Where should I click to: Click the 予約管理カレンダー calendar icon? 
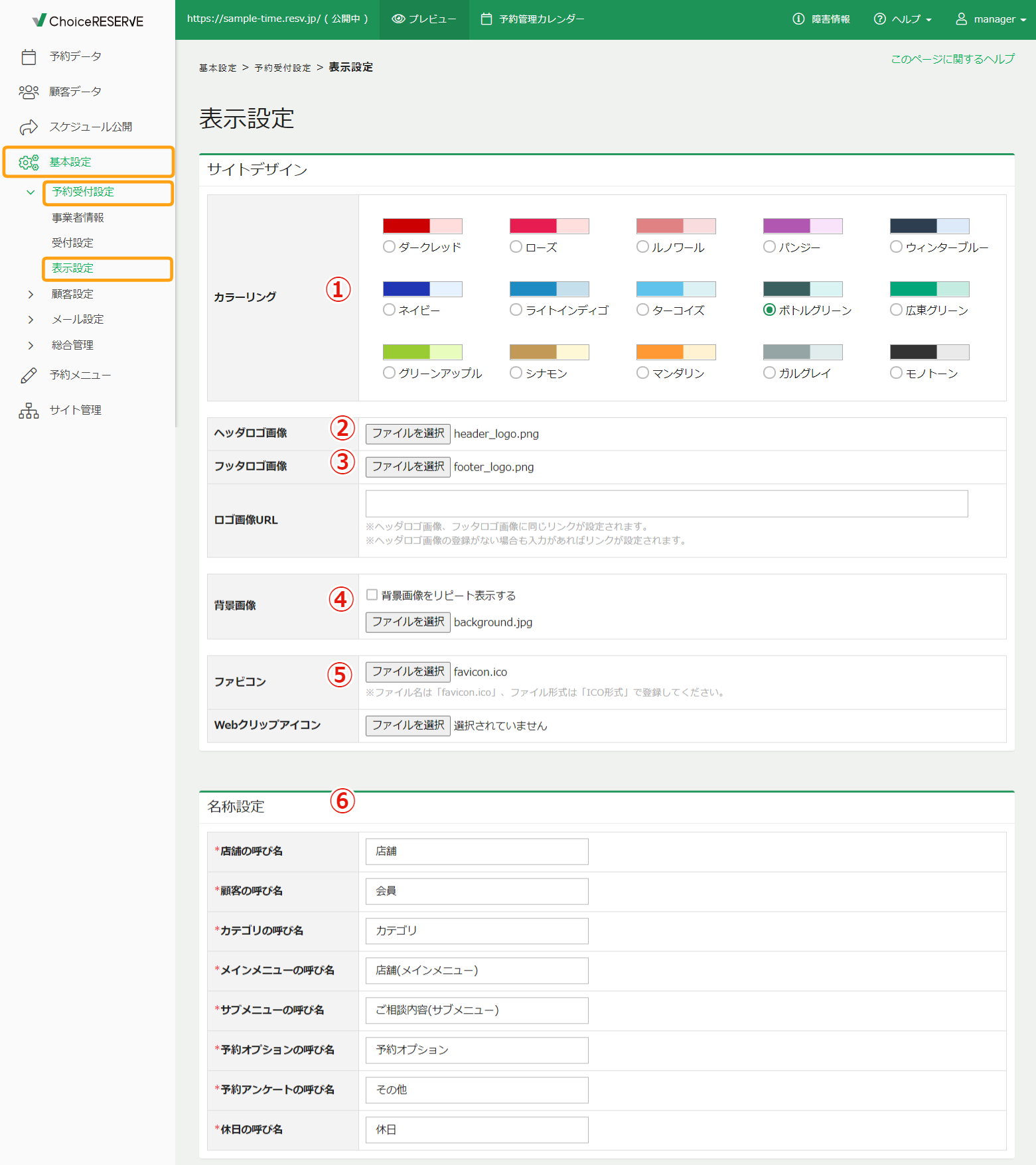click(x=486, y=19)
